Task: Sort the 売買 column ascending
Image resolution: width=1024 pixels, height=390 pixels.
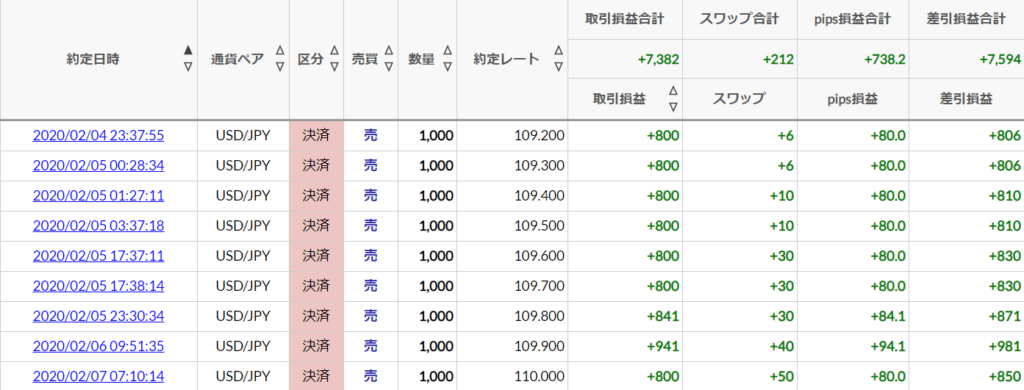Action: tap(389, 50)
